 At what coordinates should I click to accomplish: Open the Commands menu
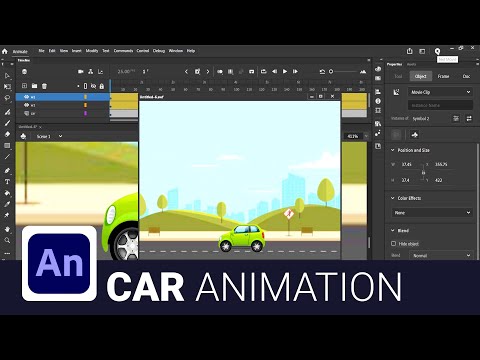(x=123, y=51)
